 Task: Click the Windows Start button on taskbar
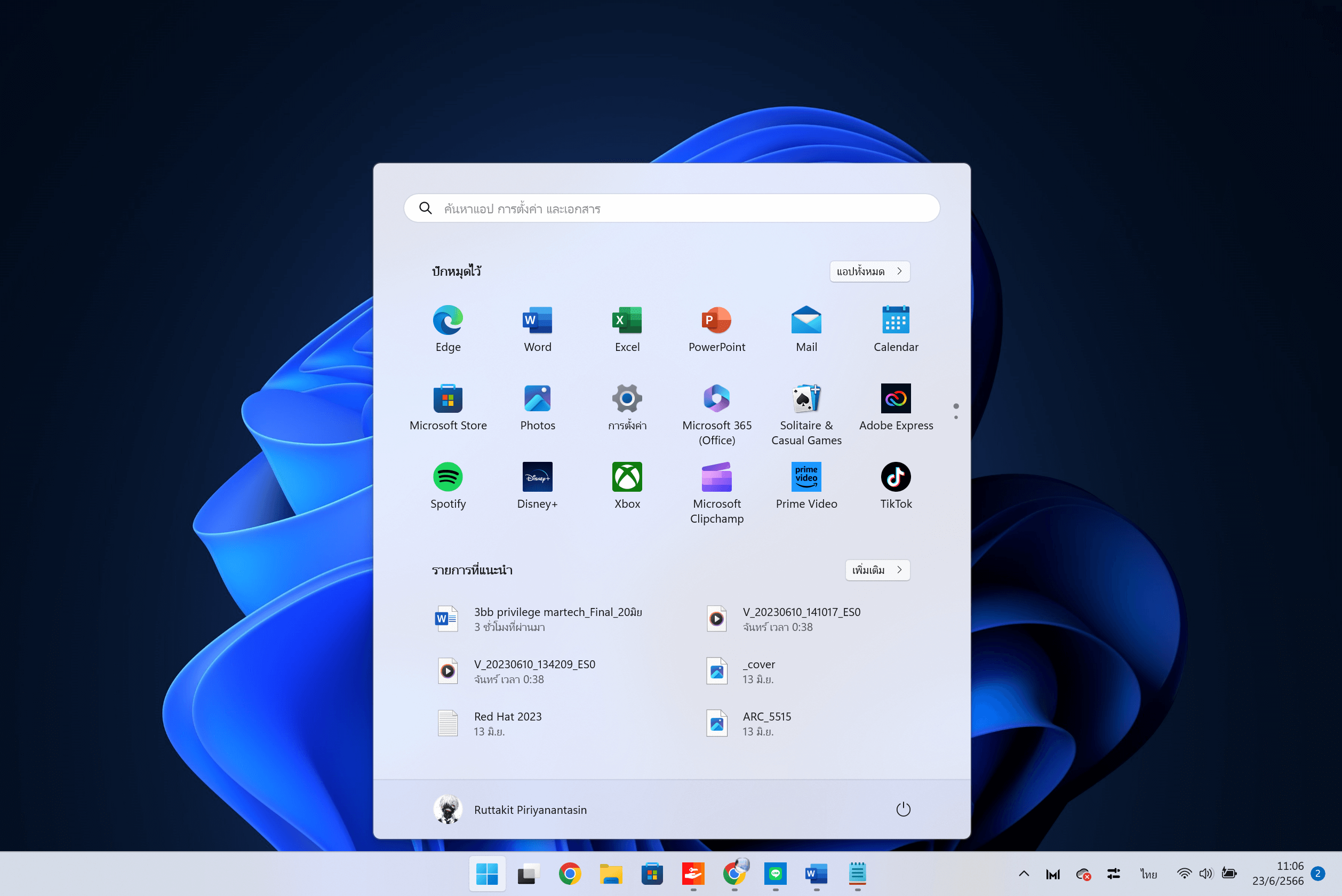tap(488, 873)
